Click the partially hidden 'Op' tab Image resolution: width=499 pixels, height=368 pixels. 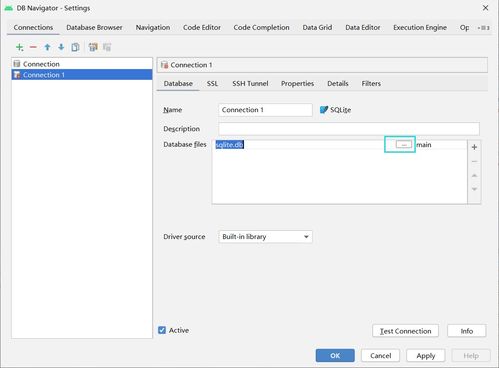464,28
